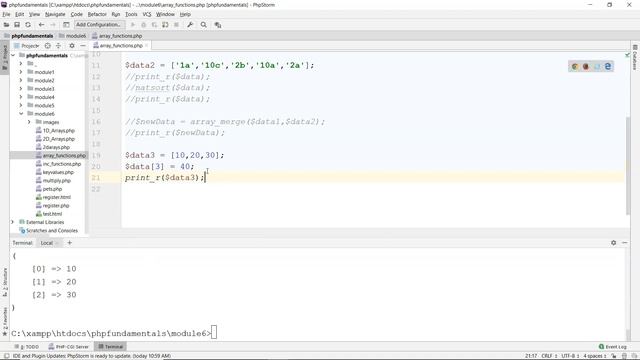This screenshot has width=640, height=360.
Task: Expand External Libraries node
Action: 13,222
